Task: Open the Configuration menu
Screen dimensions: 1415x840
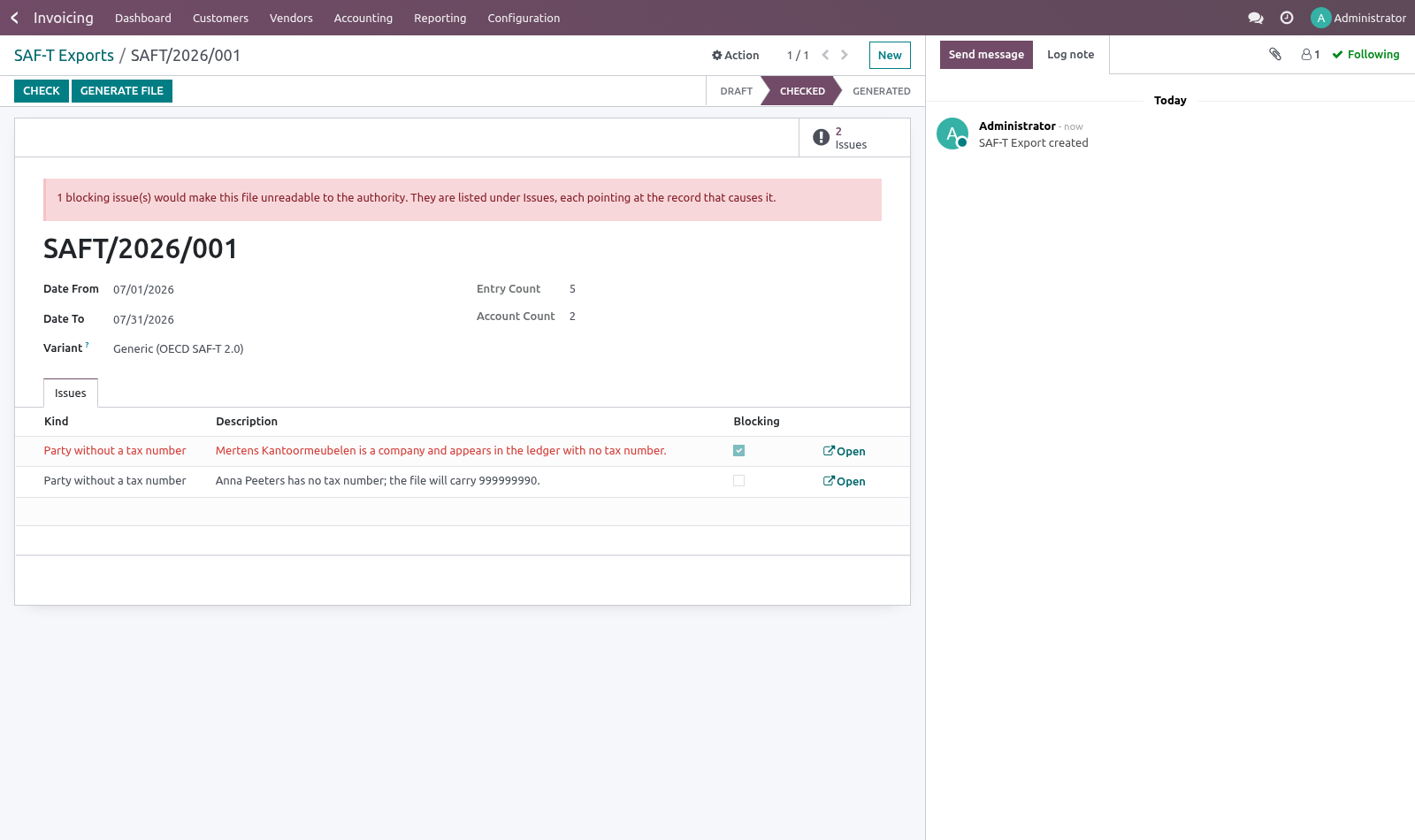Action: (x=524, y=18)
